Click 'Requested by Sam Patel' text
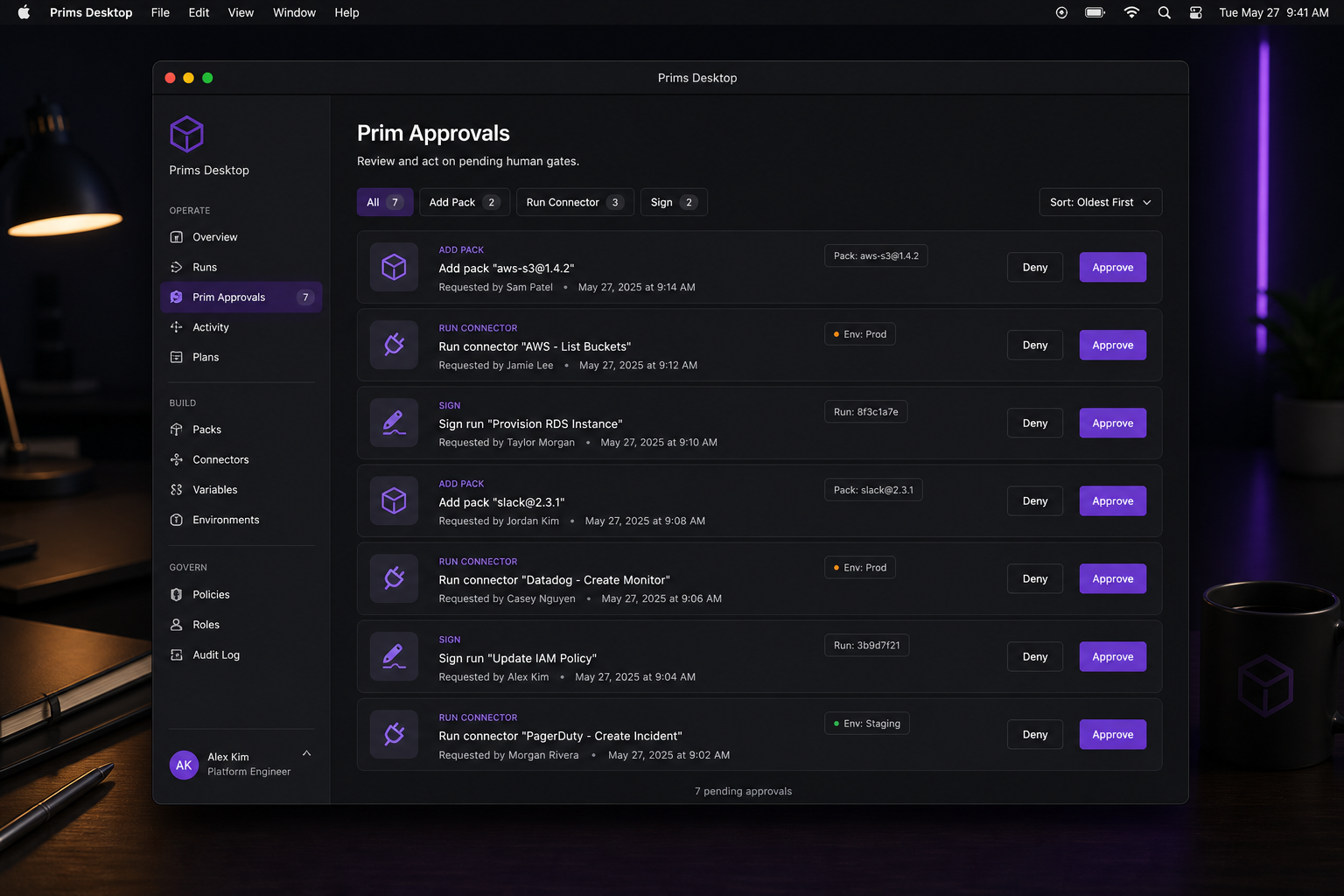The height and width of the screenshot is (896, 1344). (x=496, y=287)
